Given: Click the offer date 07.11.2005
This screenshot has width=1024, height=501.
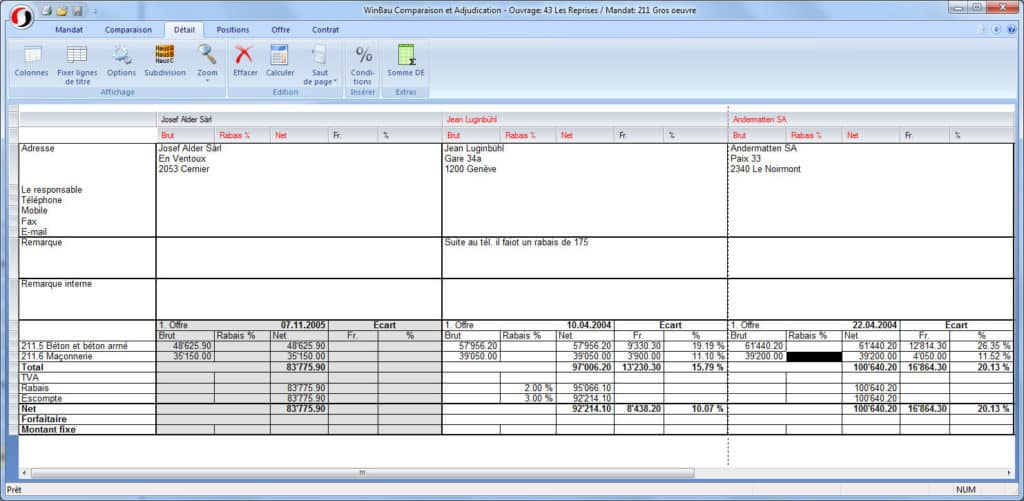Looking at the screenshot, I should (x=304, y=325).
